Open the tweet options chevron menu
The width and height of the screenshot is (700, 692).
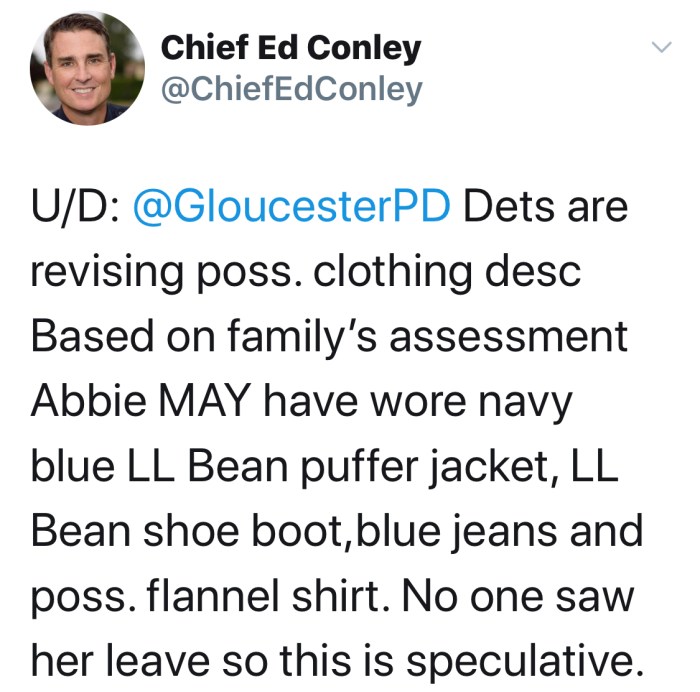tap(660, 47)
